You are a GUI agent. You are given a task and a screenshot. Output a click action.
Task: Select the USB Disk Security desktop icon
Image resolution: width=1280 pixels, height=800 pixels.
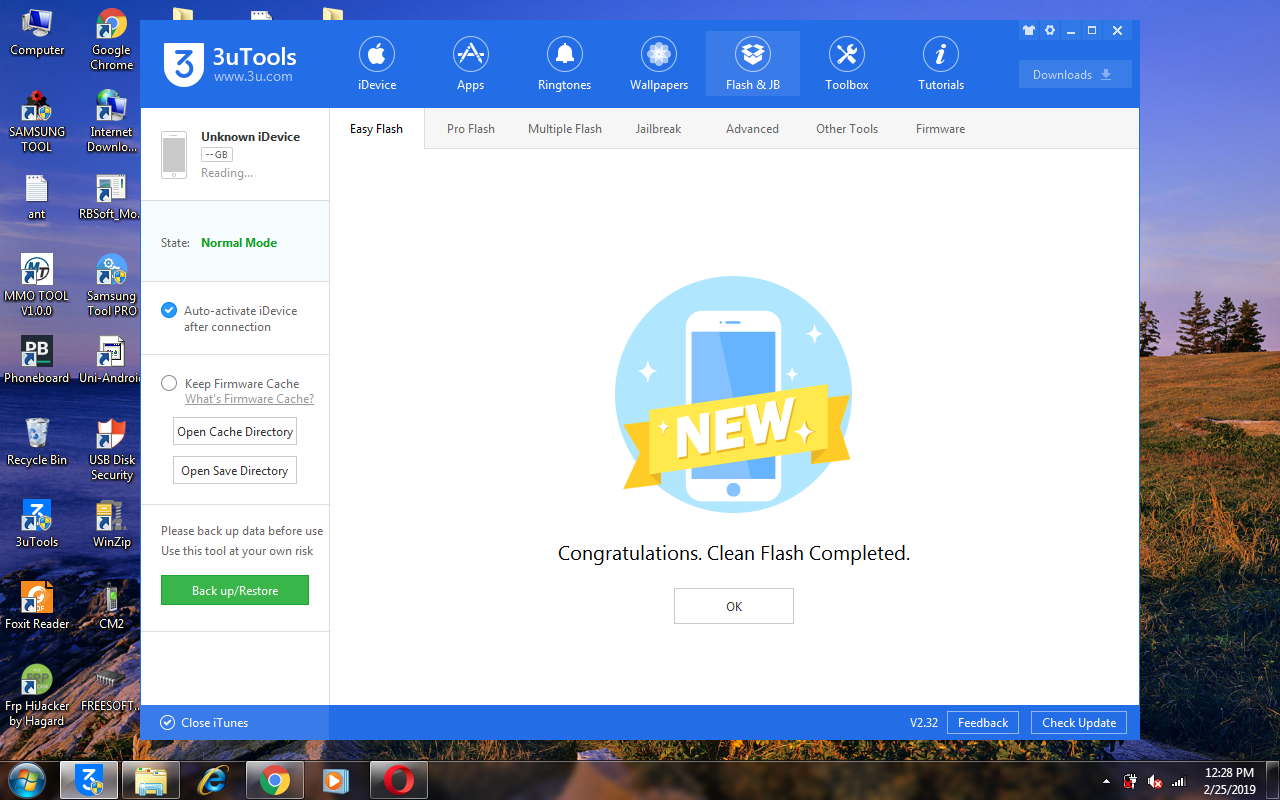[x=111, y=450]
